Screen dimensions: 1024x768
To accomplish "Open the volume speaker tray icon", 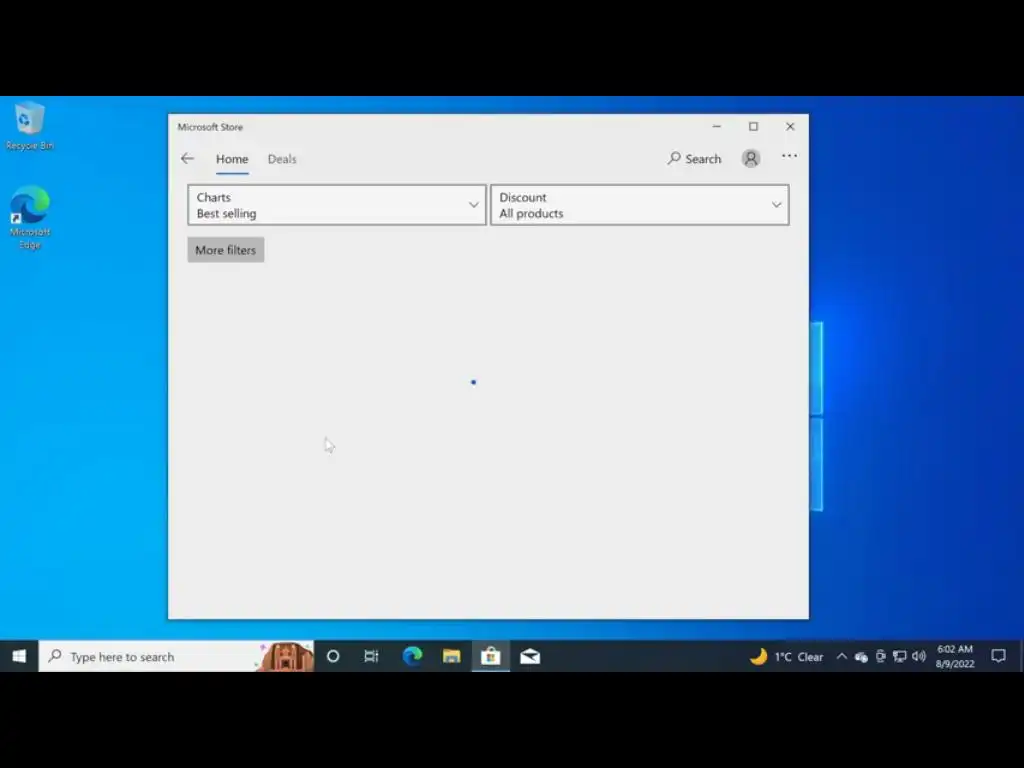I will click(x=919, y=657).
